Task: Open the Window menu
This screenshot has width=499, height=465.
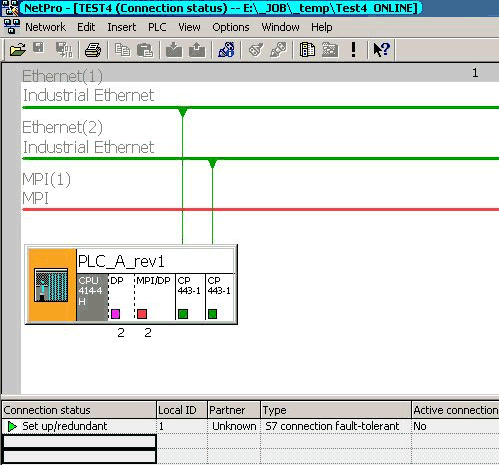Action: coord(280,27)
